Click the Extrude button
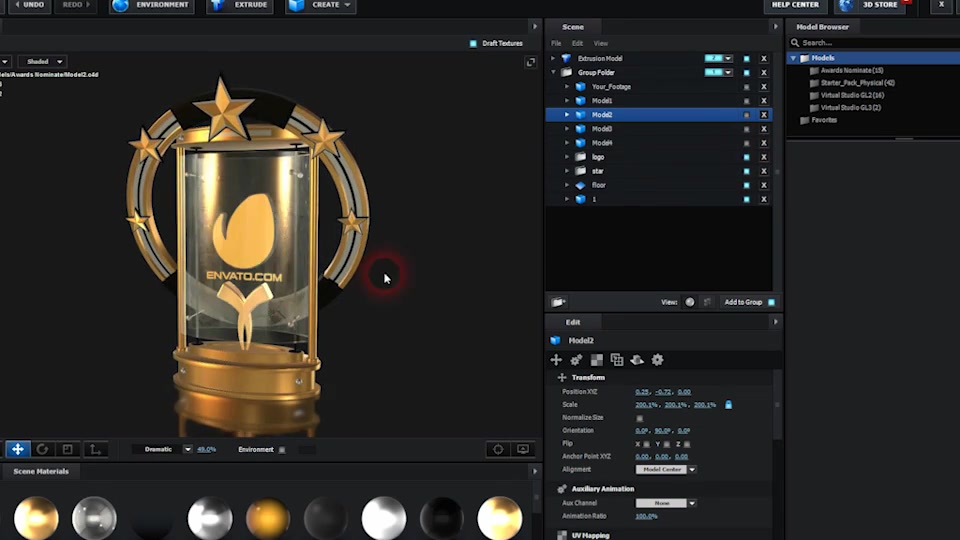This screenshot has height=540, width=960. (240, 6)
